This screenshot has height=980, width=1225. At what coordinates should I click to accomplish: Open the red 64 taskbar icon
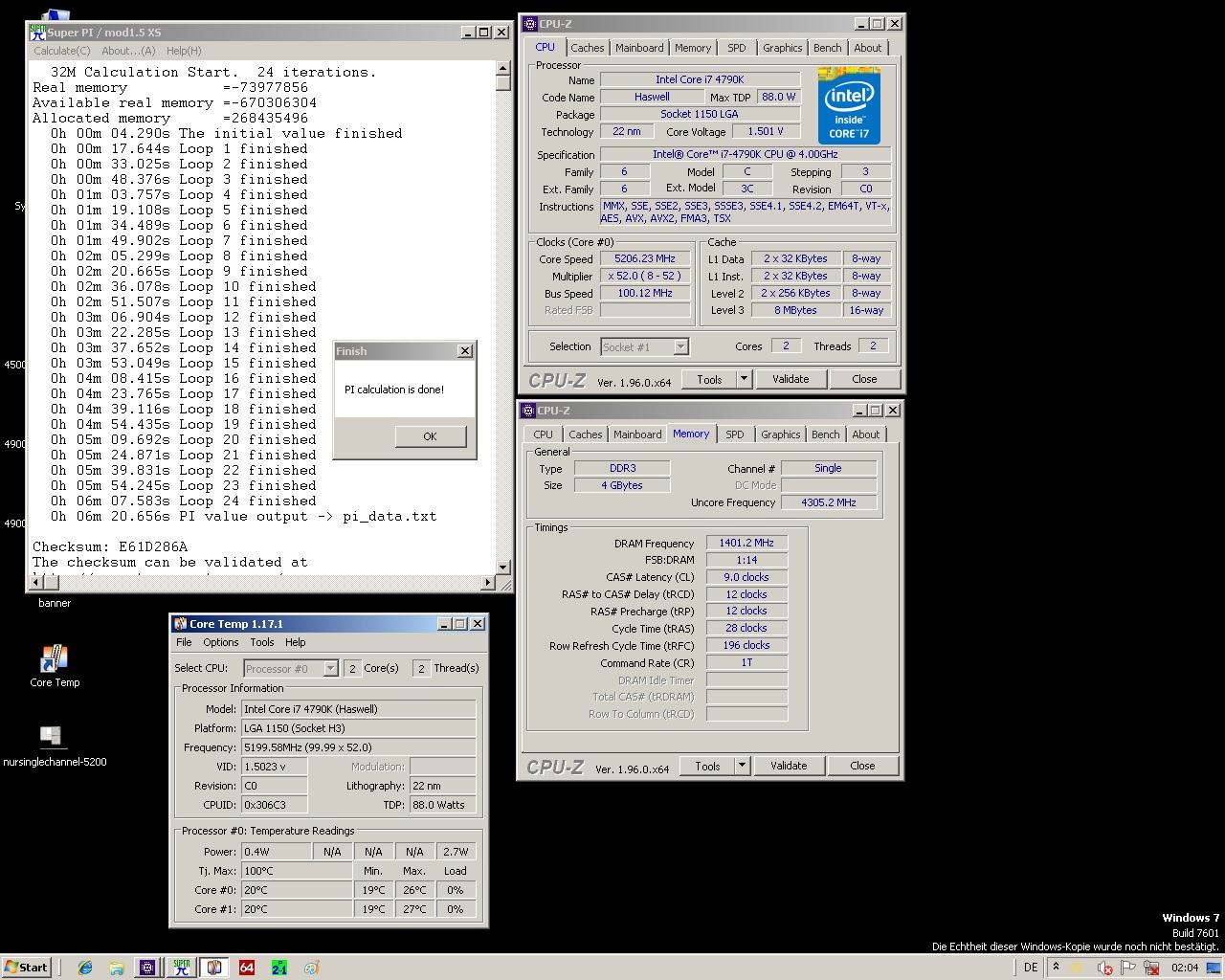(x=247, y=968)
